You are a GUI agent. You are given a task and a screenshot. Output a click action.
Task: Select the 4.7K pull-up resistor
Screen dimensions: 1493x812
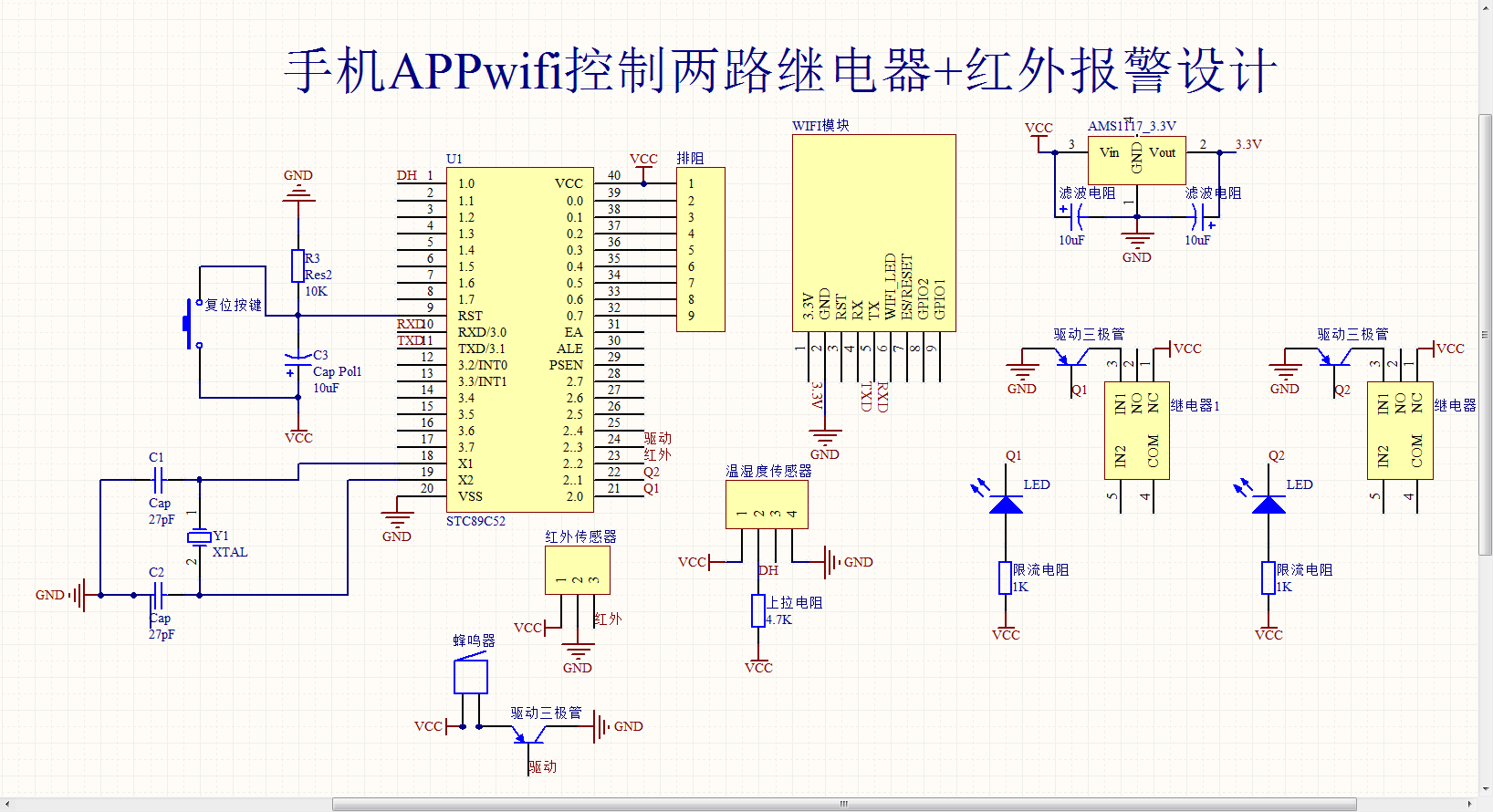[x=757, y=610]
